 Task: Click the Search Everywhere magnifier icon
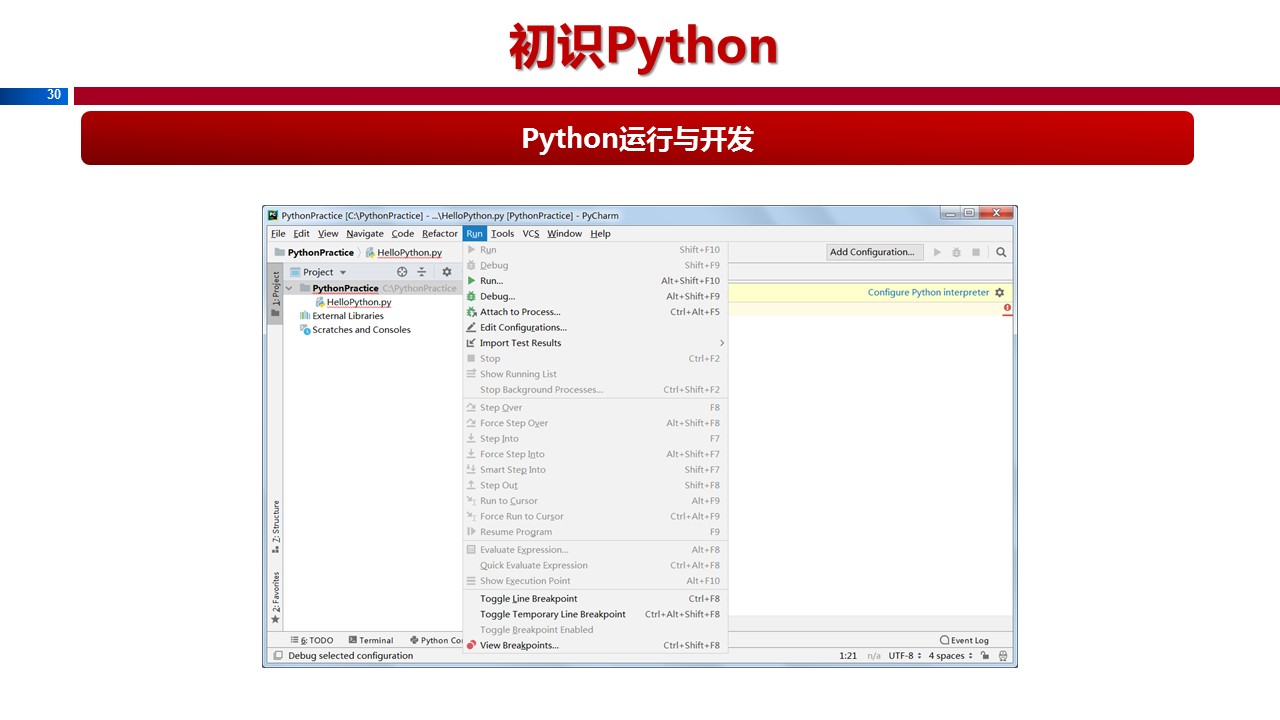click(x=1001, y=252)
